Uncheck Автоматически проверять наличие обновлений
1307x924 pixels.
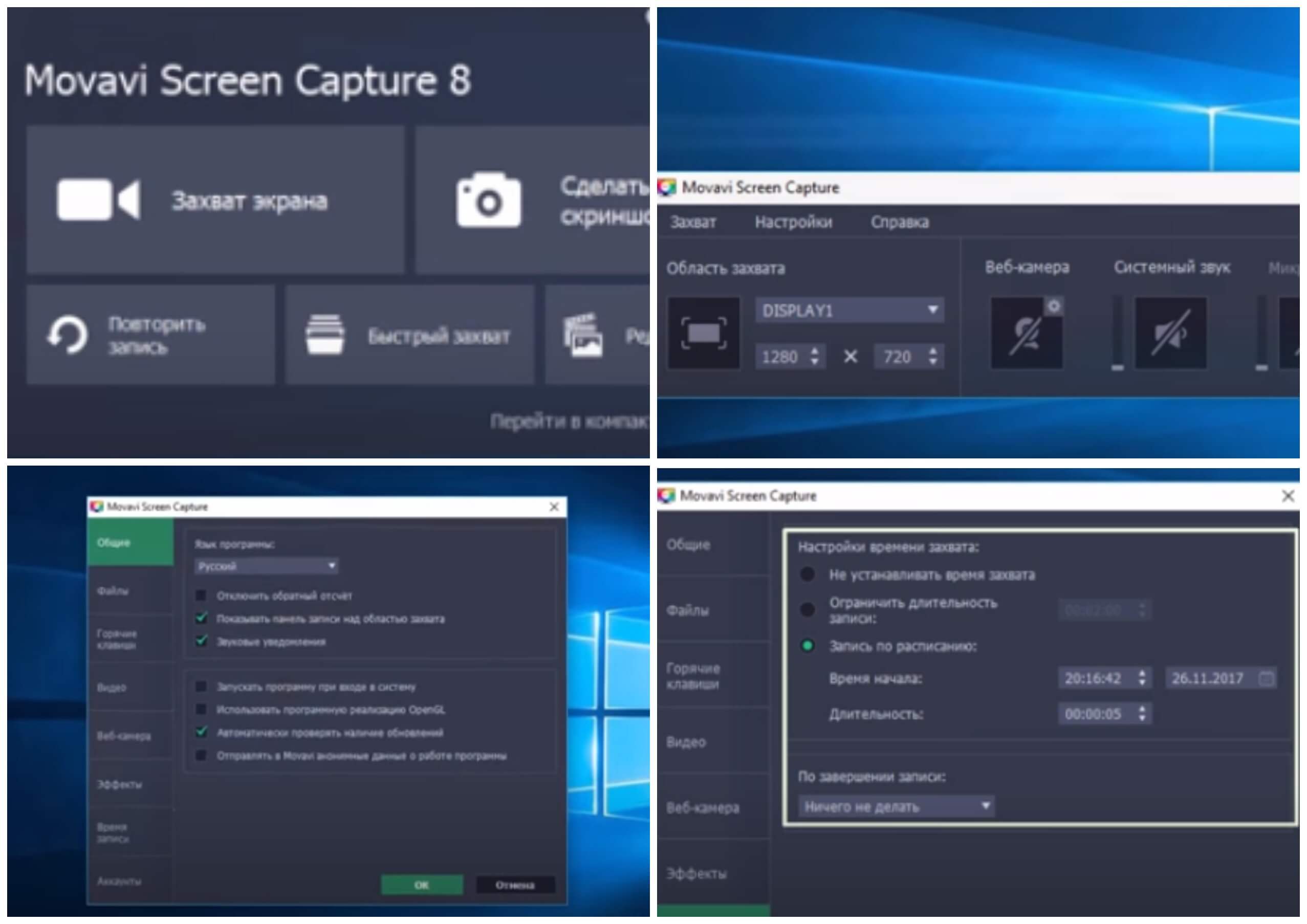[x=201, y=732]
